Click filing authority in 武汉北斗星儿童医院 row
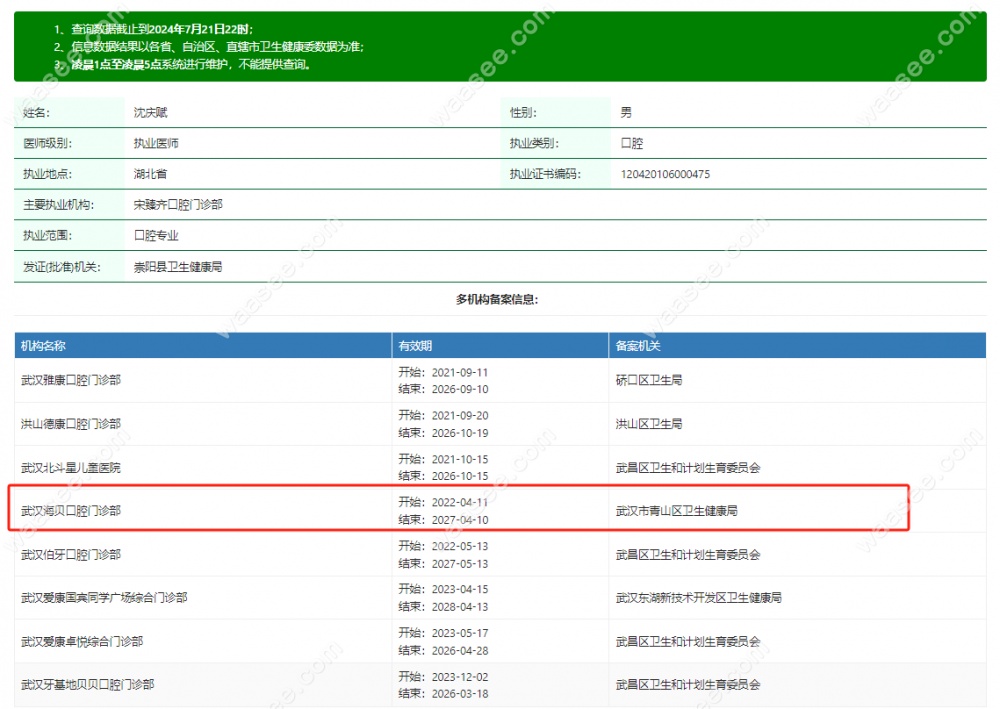This screenshot has width=1000, height=709. pyautogui.click(x=688, y=467)
